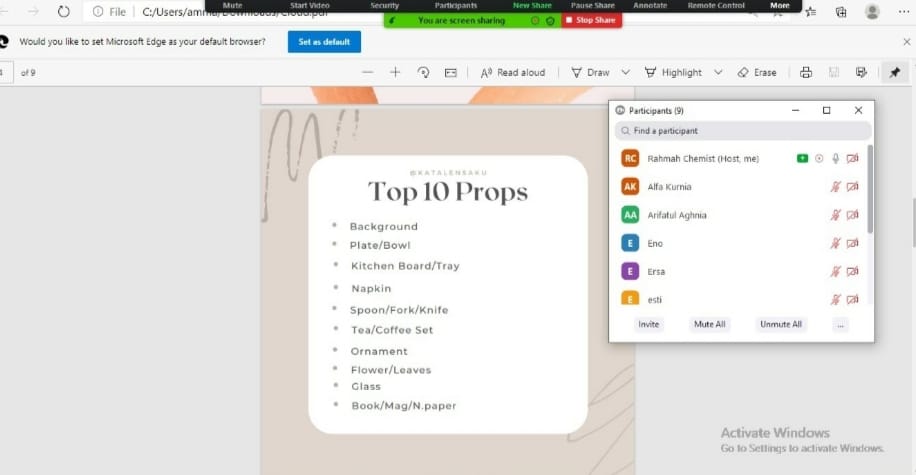Toggle fit to page width
Screen dimensions: 916x475
tap(451, 72)
